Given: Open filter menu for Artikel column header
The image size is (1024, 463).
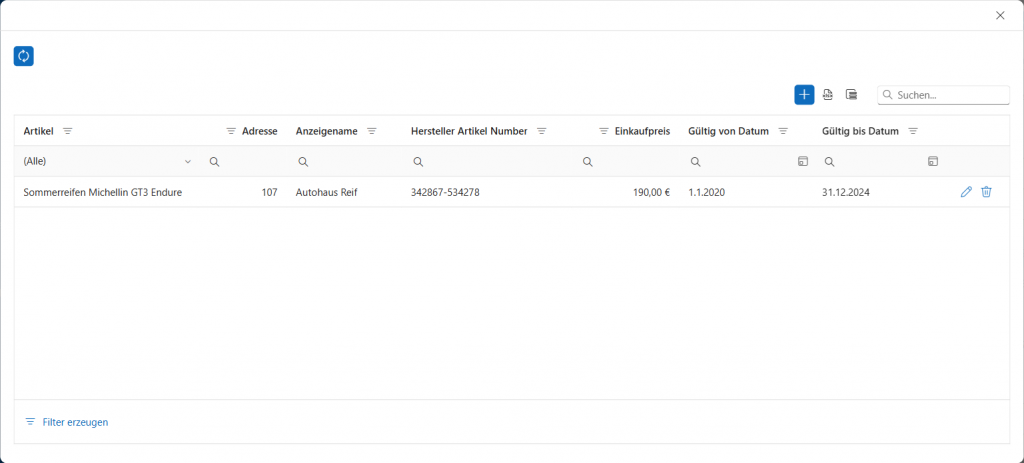Looking at the screenshot, I should click(x=68, y=131).
